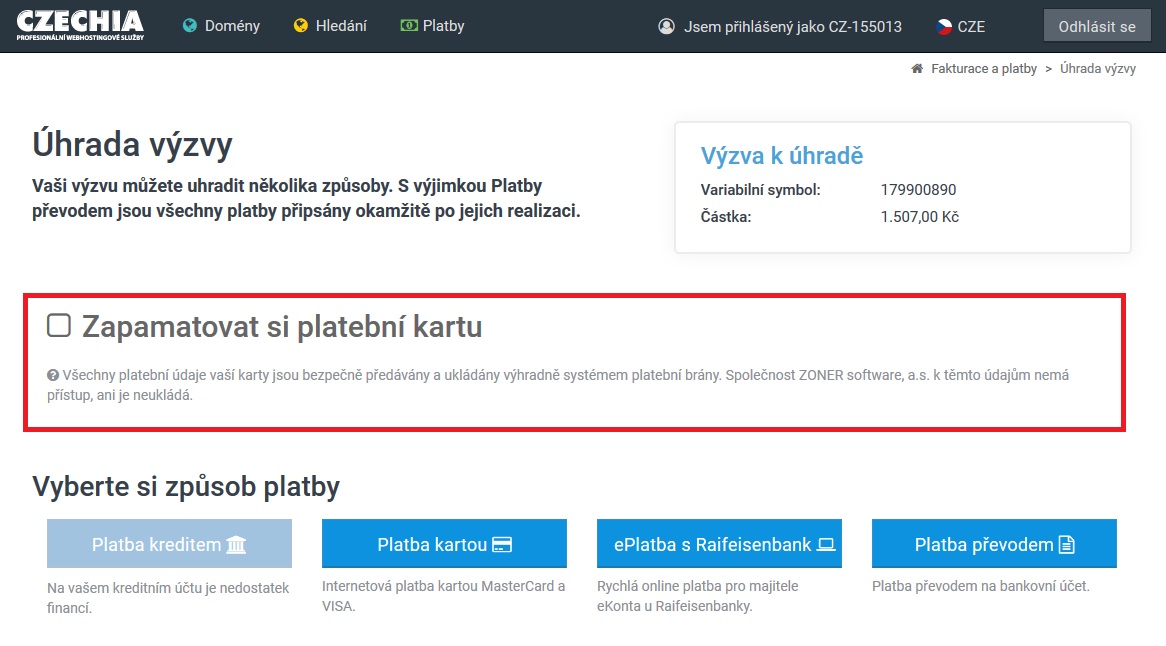Click the Czech flag icon
The image size is (1166, 646).
[x=944, y=27]
